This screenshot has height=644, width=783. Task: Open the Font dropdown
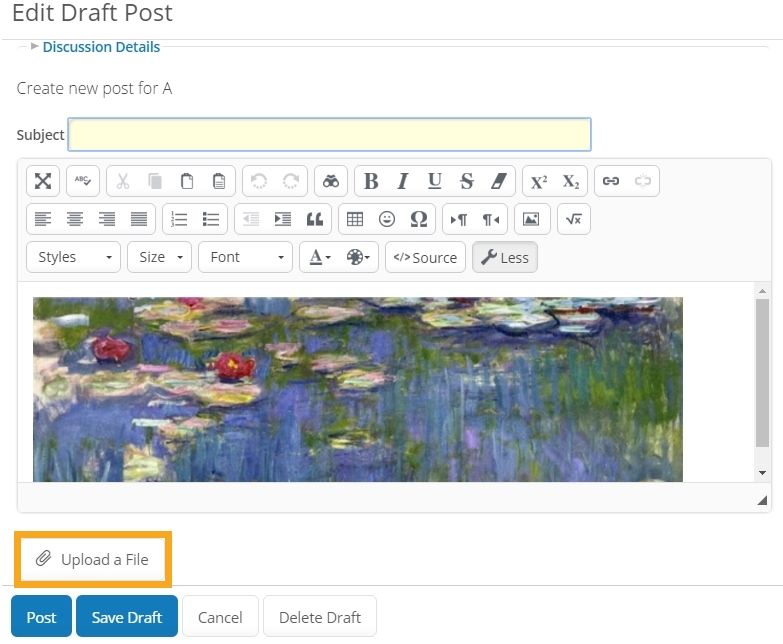tap(245, 257)
